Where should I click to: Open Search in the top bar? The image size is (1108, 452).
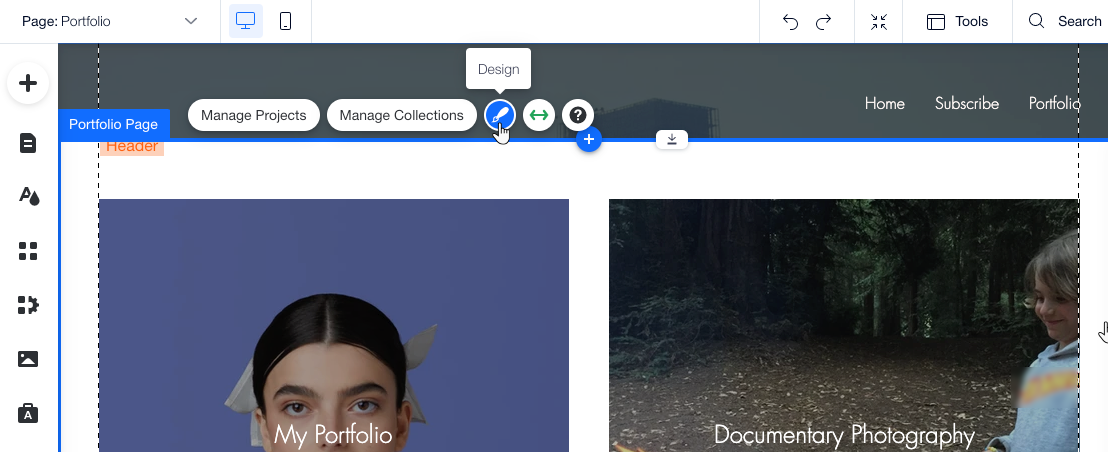pos(1065,21)
